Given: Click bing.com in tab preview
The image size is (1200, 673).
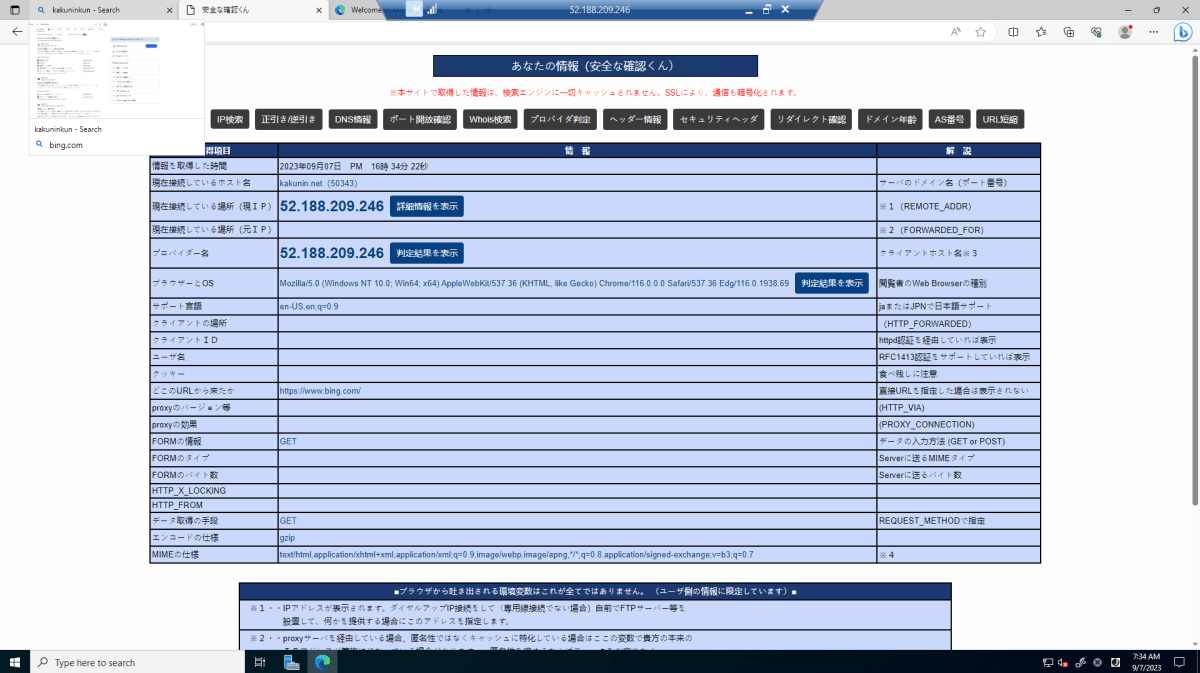Looking at the screenshot, I should coord(65,145).
